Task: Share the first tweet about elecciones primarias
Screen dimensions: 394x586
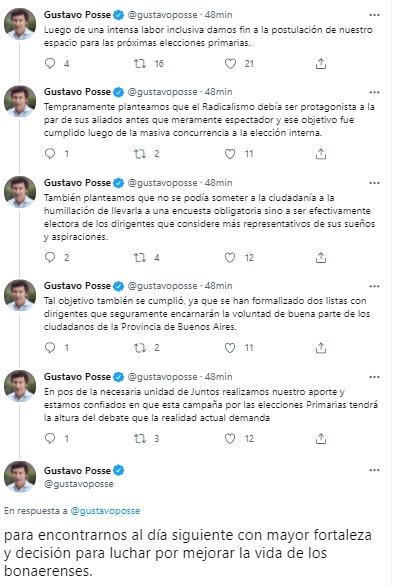Action: [x=321, y=64]
